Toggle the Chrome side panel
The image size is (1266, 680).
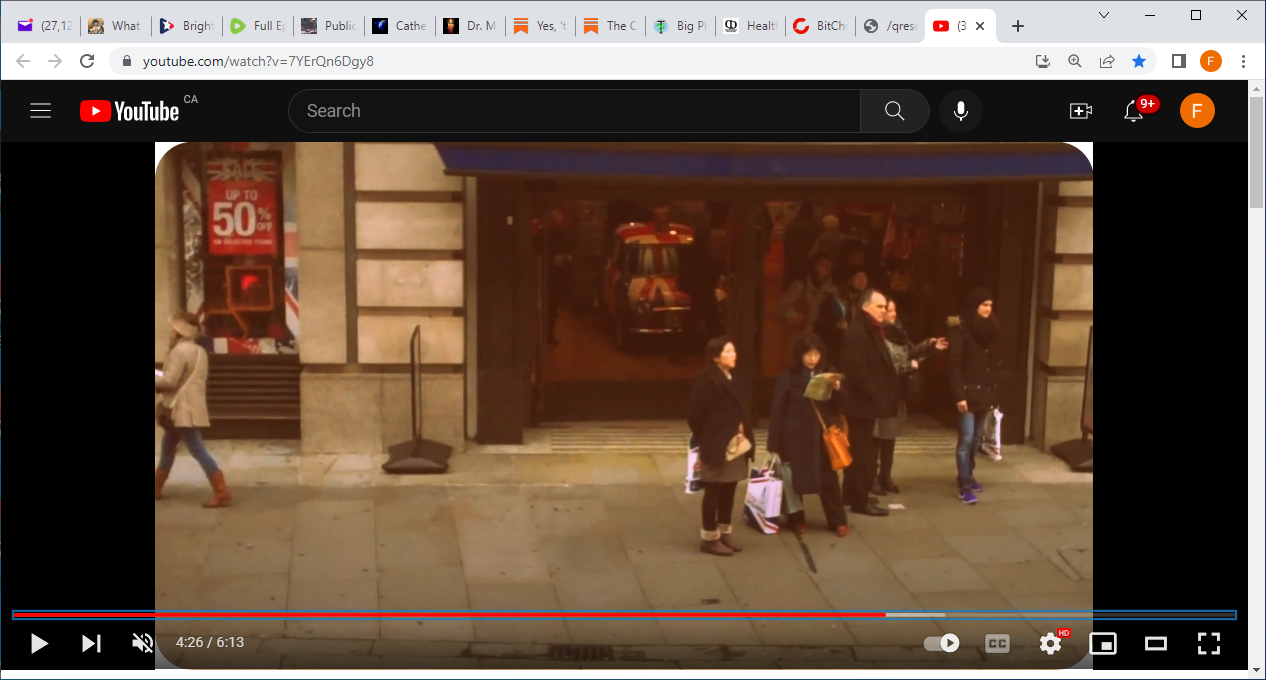[1179, 61]
